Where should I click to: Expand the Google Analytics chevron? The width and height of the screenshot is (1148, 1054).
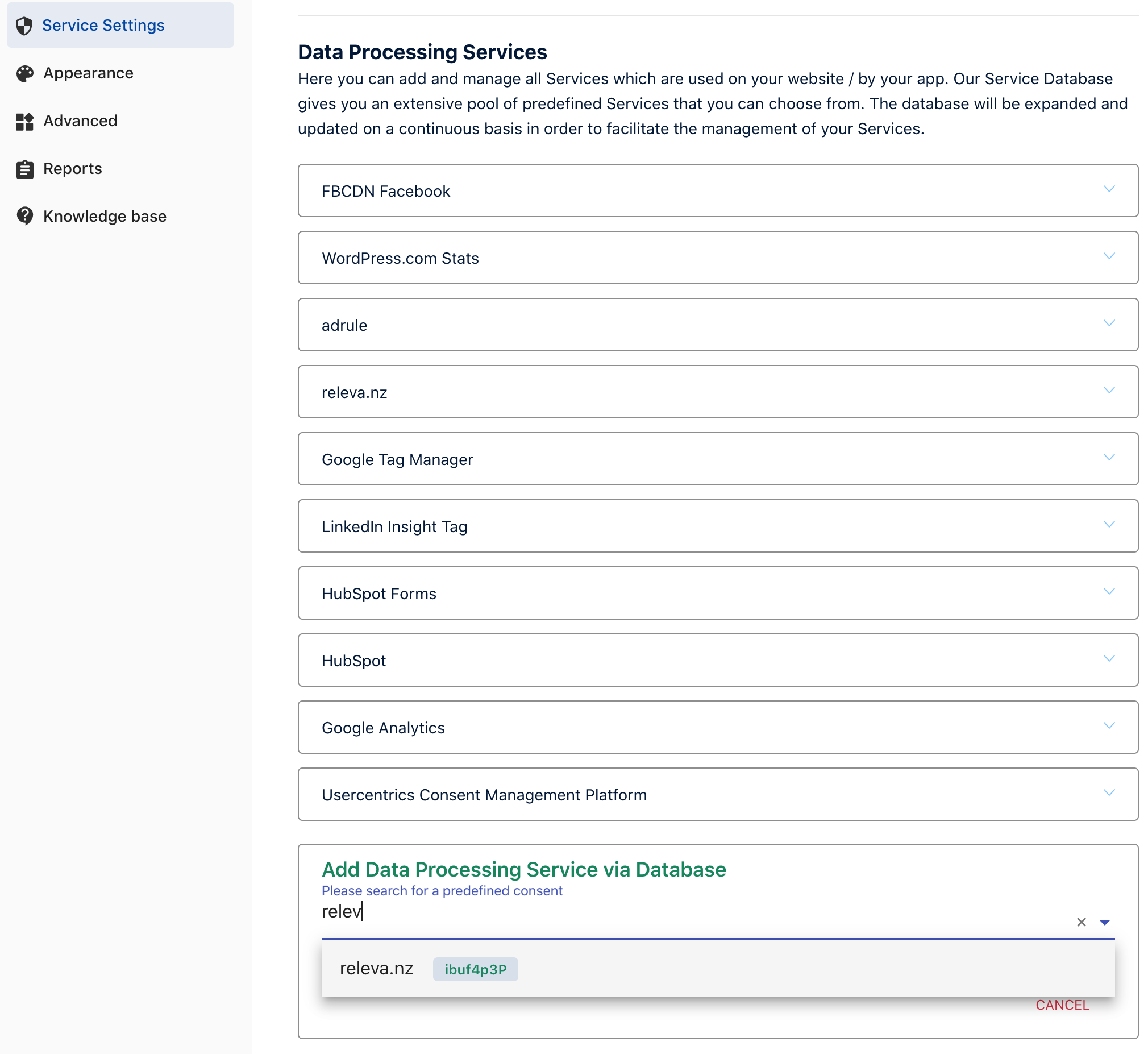tap(1109, 726)
